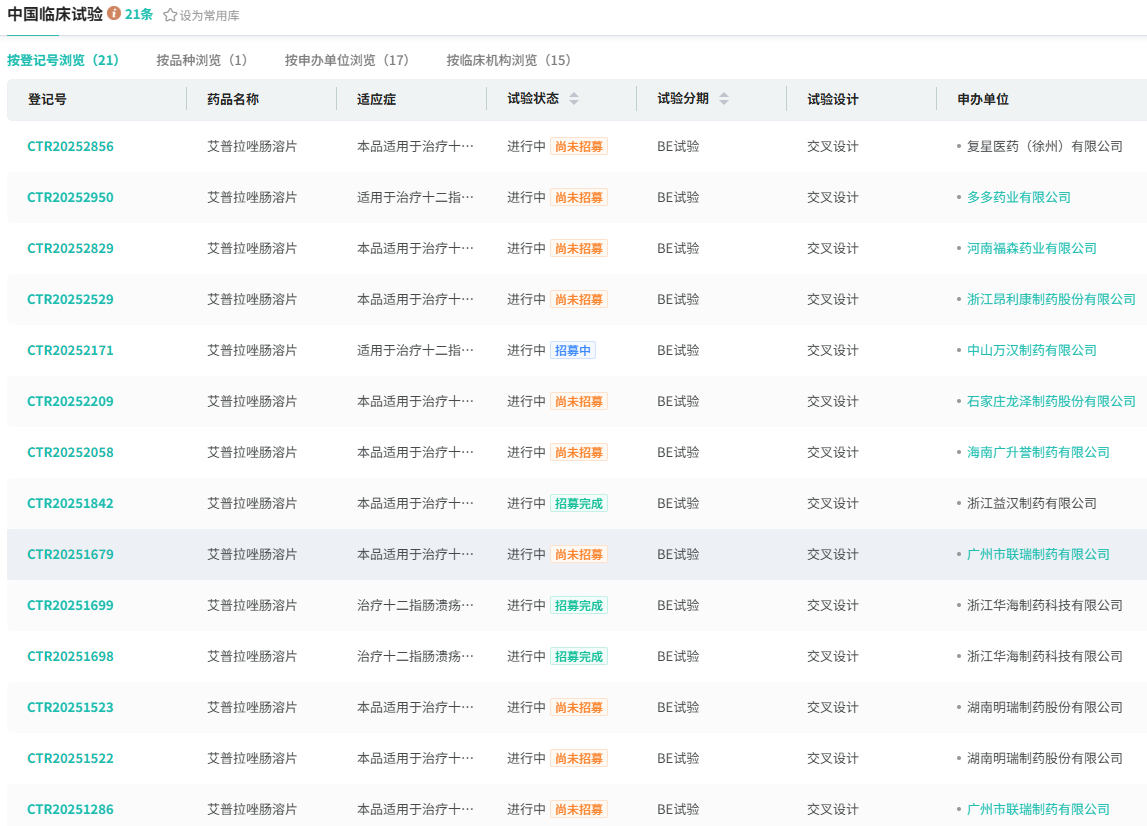Switch to 按申办单位浏览 tab
The image size is (1147, 826).
coord(347,60)
